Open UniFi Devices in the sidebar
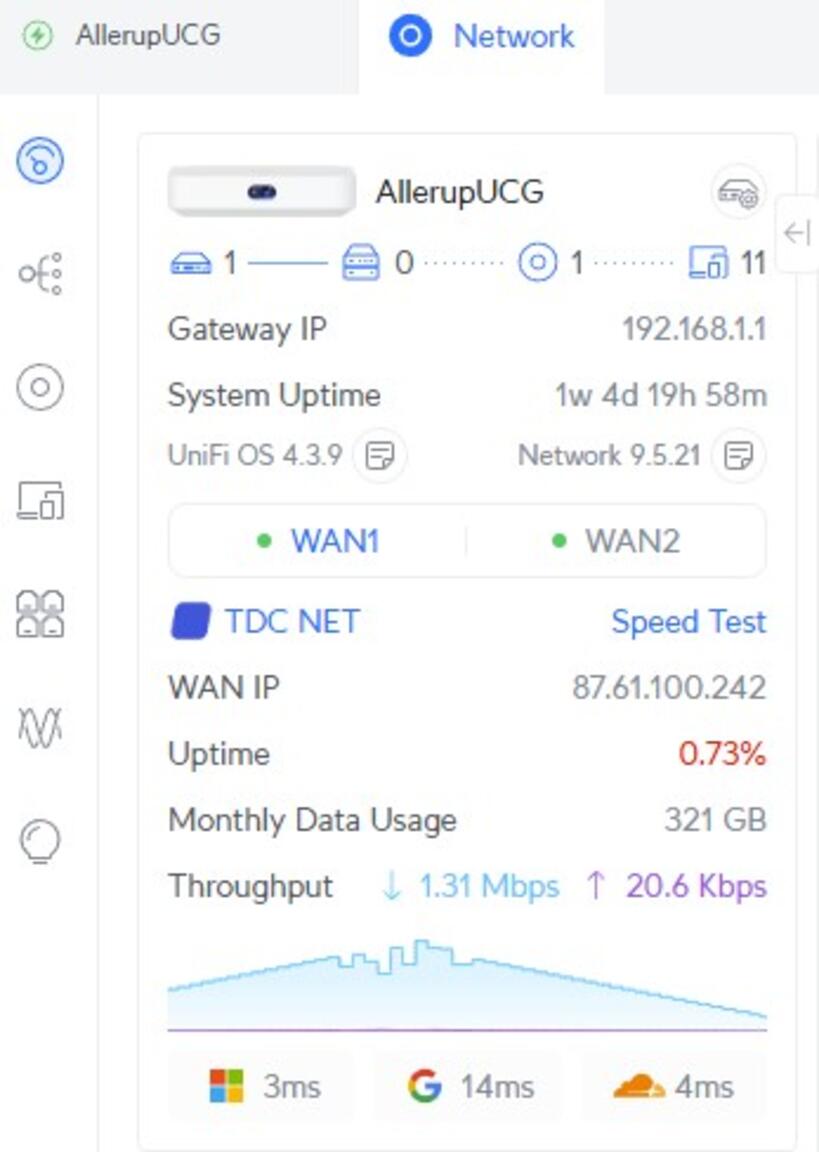This screenshot has height=1152, width=819. point(41,387)
